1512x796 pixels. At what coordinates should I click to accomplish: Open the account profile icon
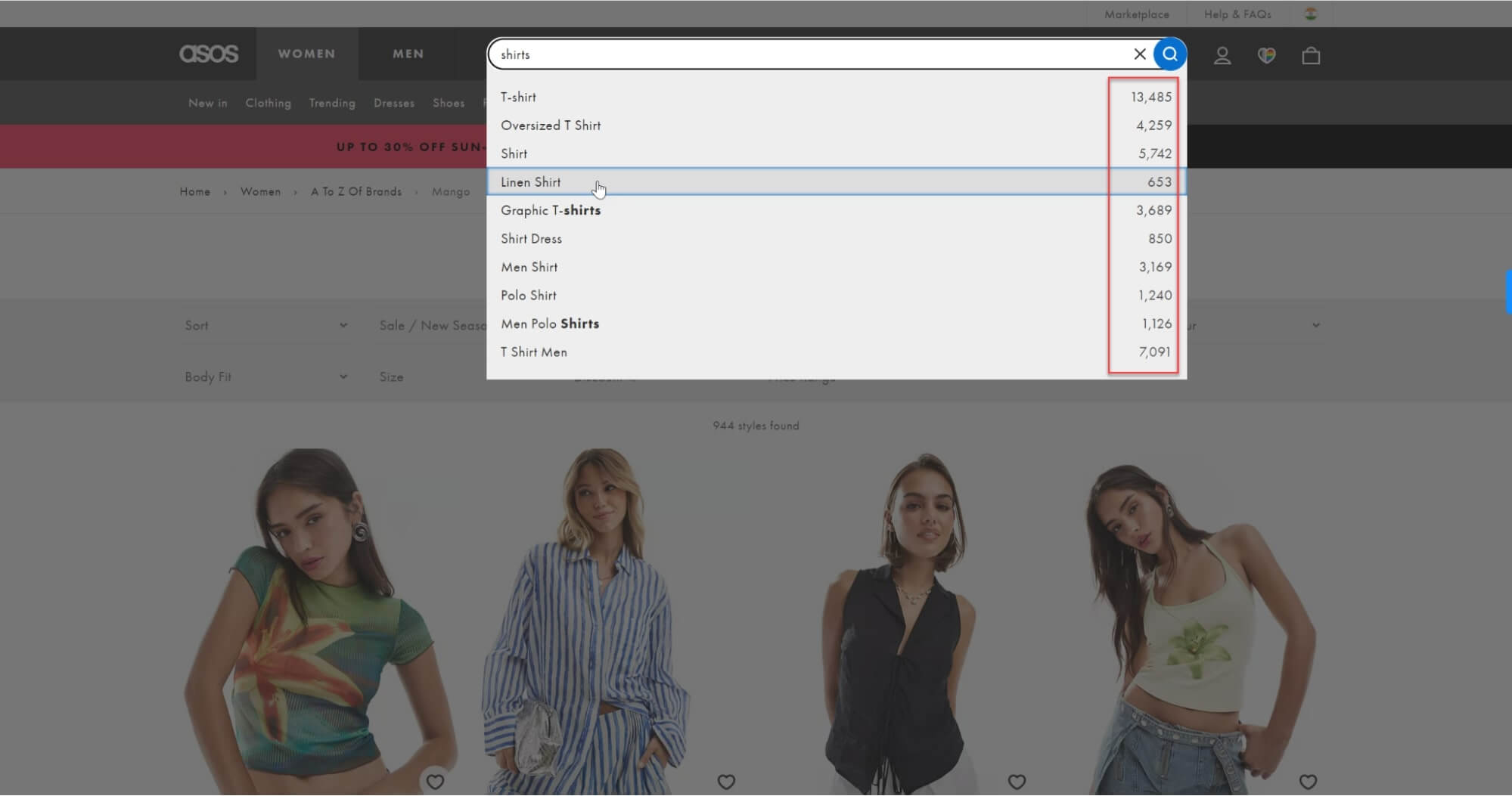1222,54
